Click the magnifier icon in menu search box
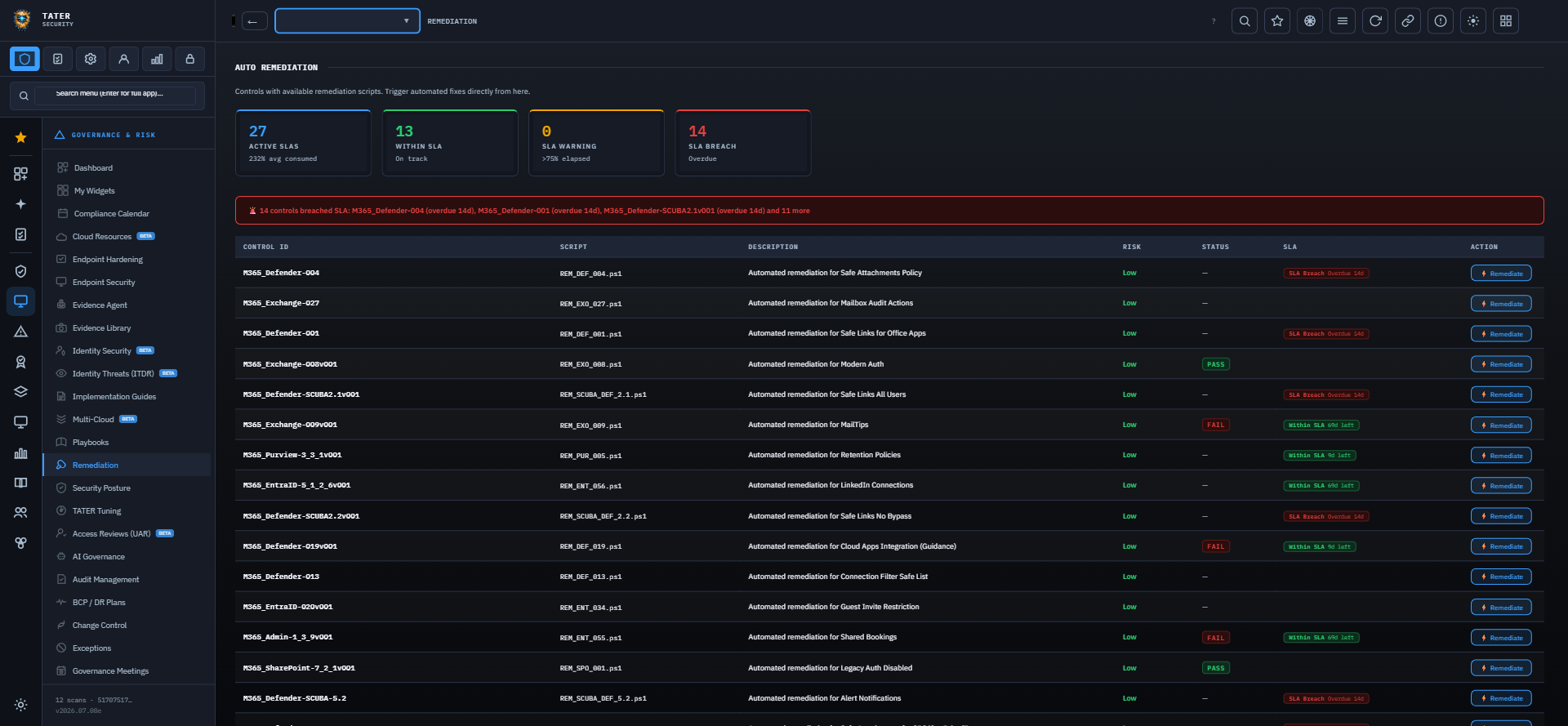This screenshot has height=726, width=1568. [24, 96]
